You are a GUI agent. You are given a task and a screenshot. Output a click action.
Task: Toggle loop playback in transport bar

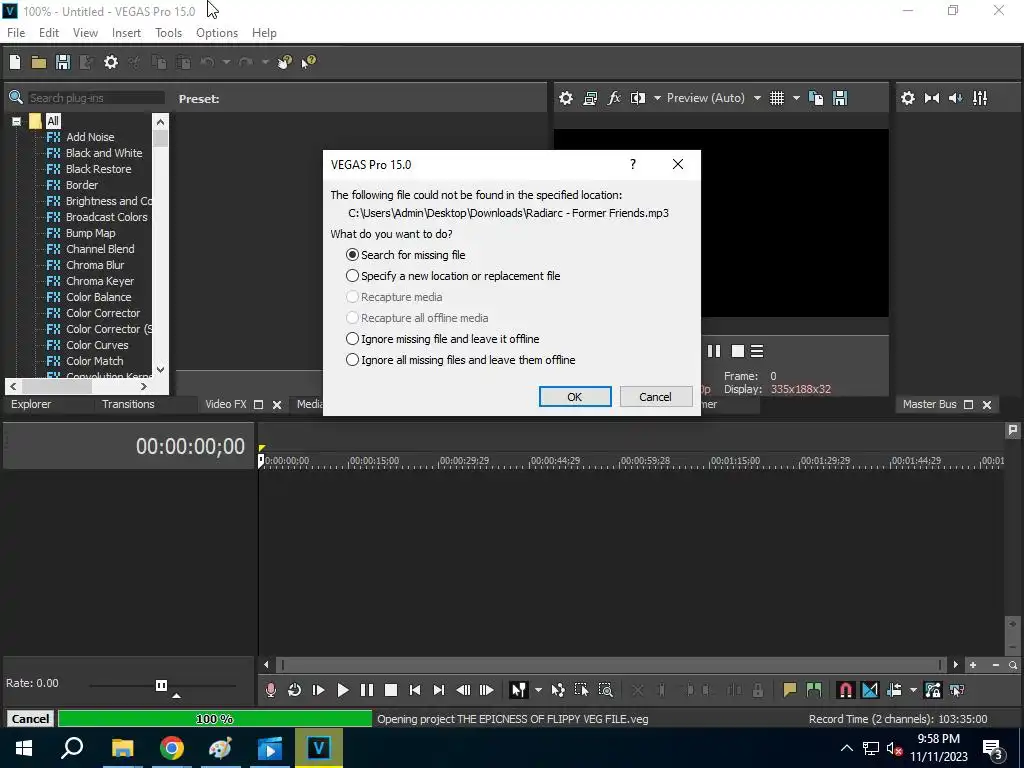coord(295,690)
